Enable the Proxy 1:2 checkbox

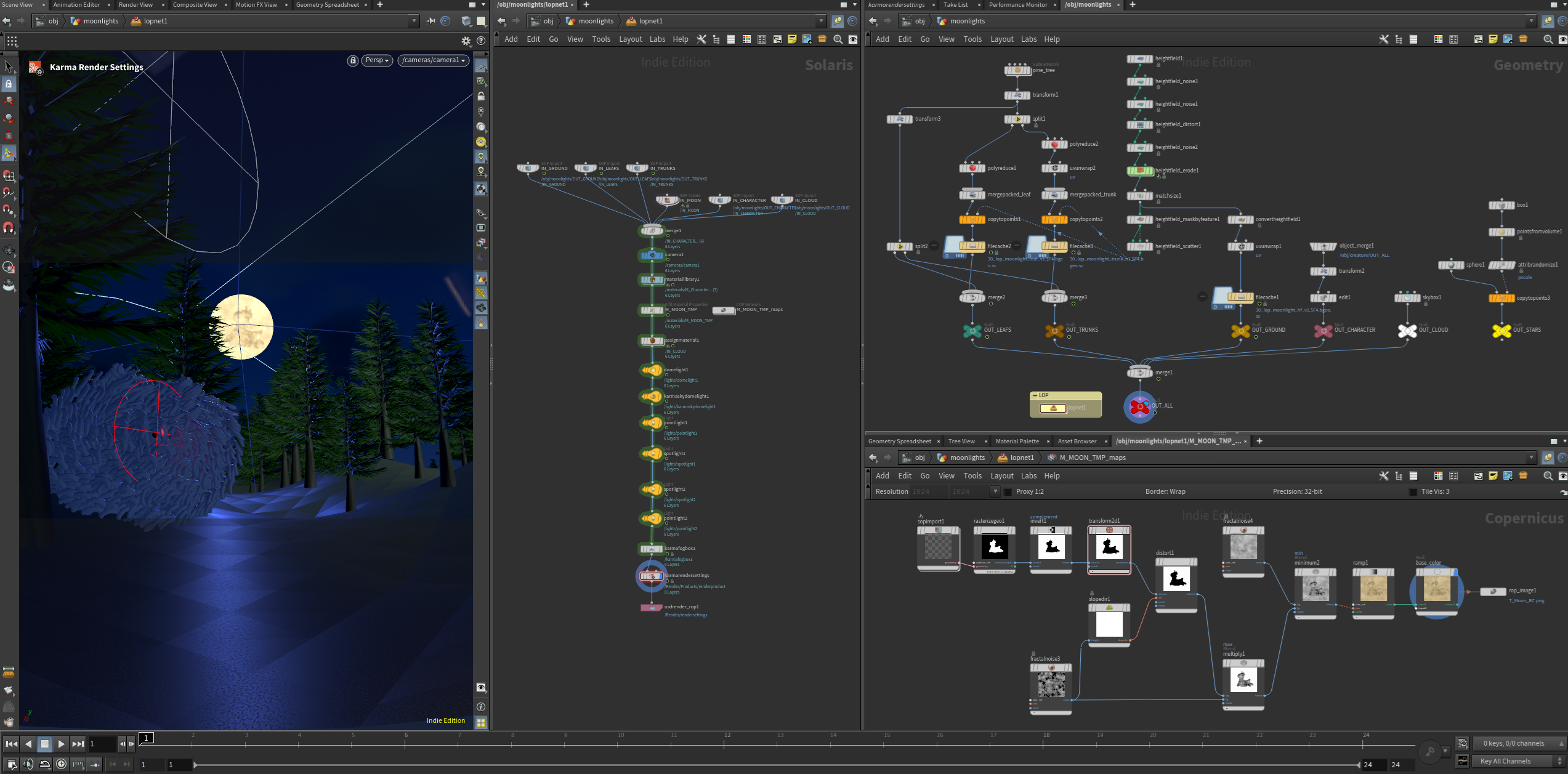point(1008,491)
